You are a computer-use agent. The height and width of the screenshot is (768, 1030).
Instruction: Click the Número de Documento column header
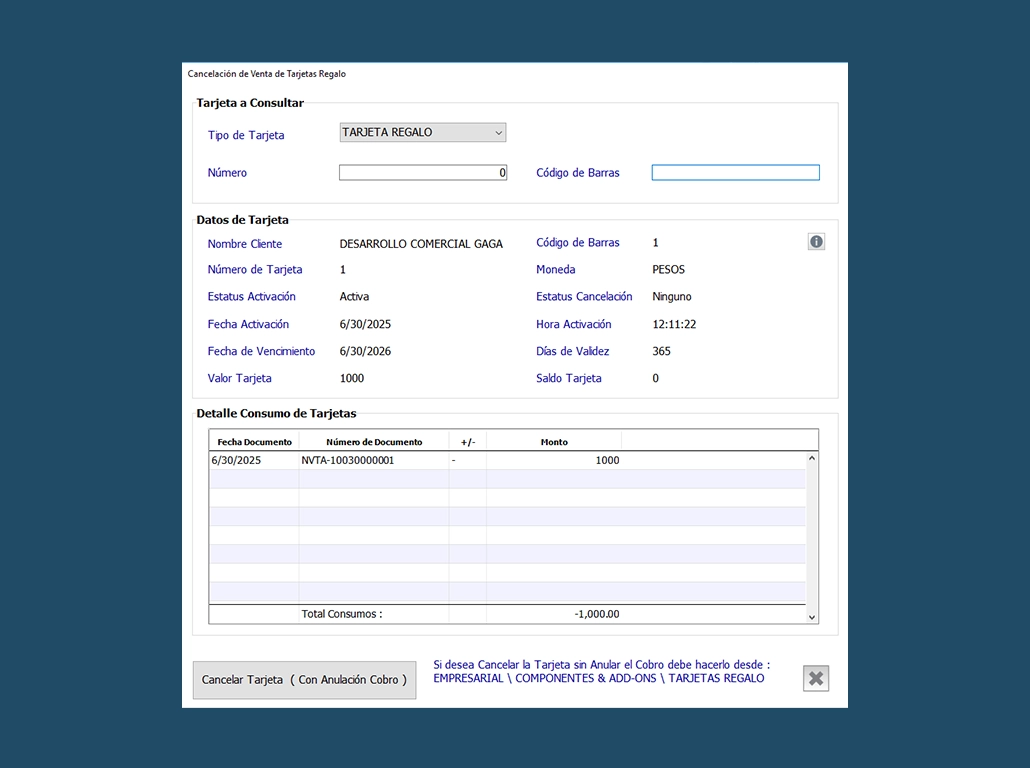[374, 442]
